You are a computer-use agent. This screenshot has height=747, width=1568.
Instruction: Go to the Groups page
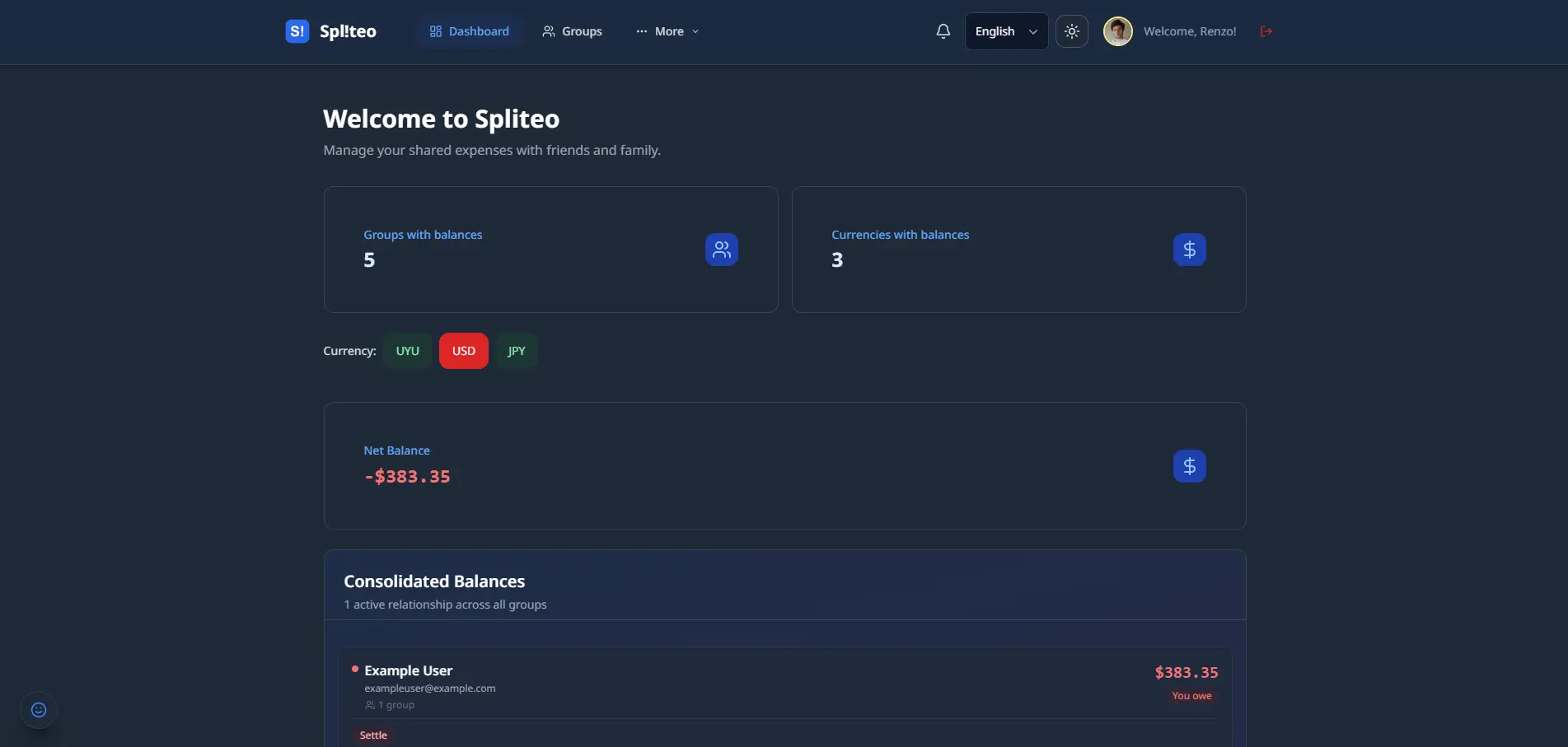pyautogui.click(x=572, y=31)
